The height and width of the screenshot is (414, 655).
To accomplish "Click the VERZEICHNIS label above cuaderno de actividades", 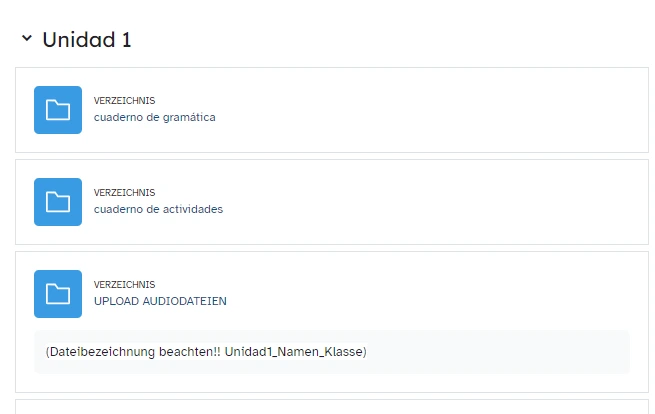I will tap(124, 193).
